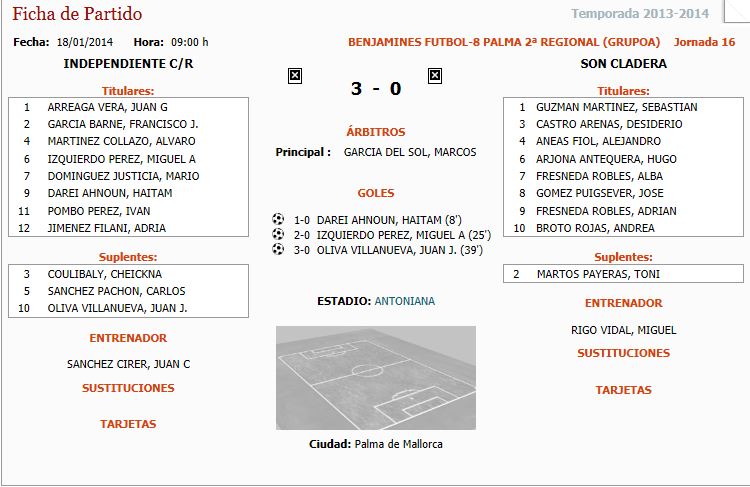Click the Ficha de Partido title
Image resolution: width=750 pixels, height=487 pixels.
pos(77,14)
